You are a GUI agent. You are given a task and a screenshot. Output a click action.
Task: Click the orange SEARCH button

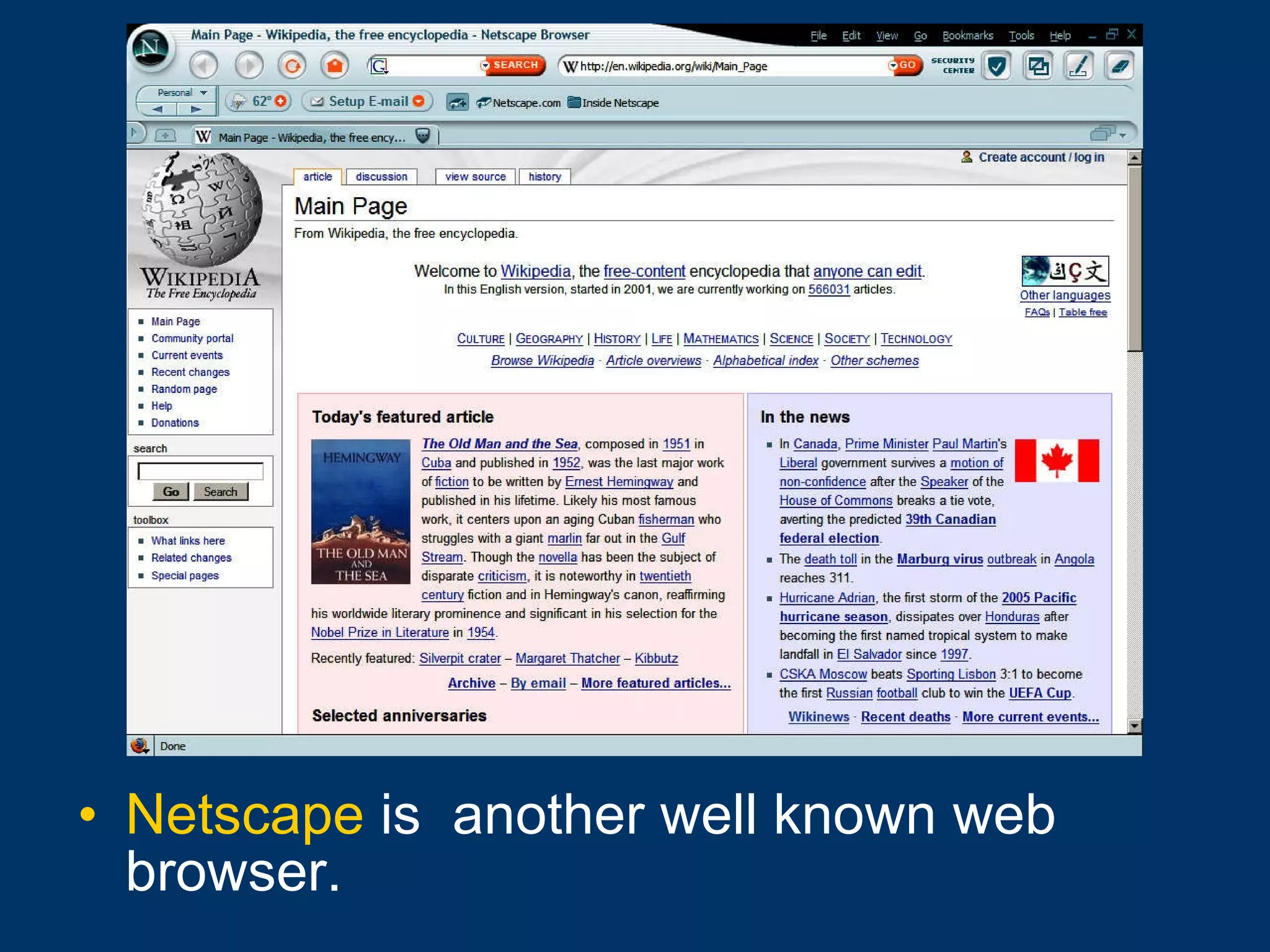click(x=513, y=65)
